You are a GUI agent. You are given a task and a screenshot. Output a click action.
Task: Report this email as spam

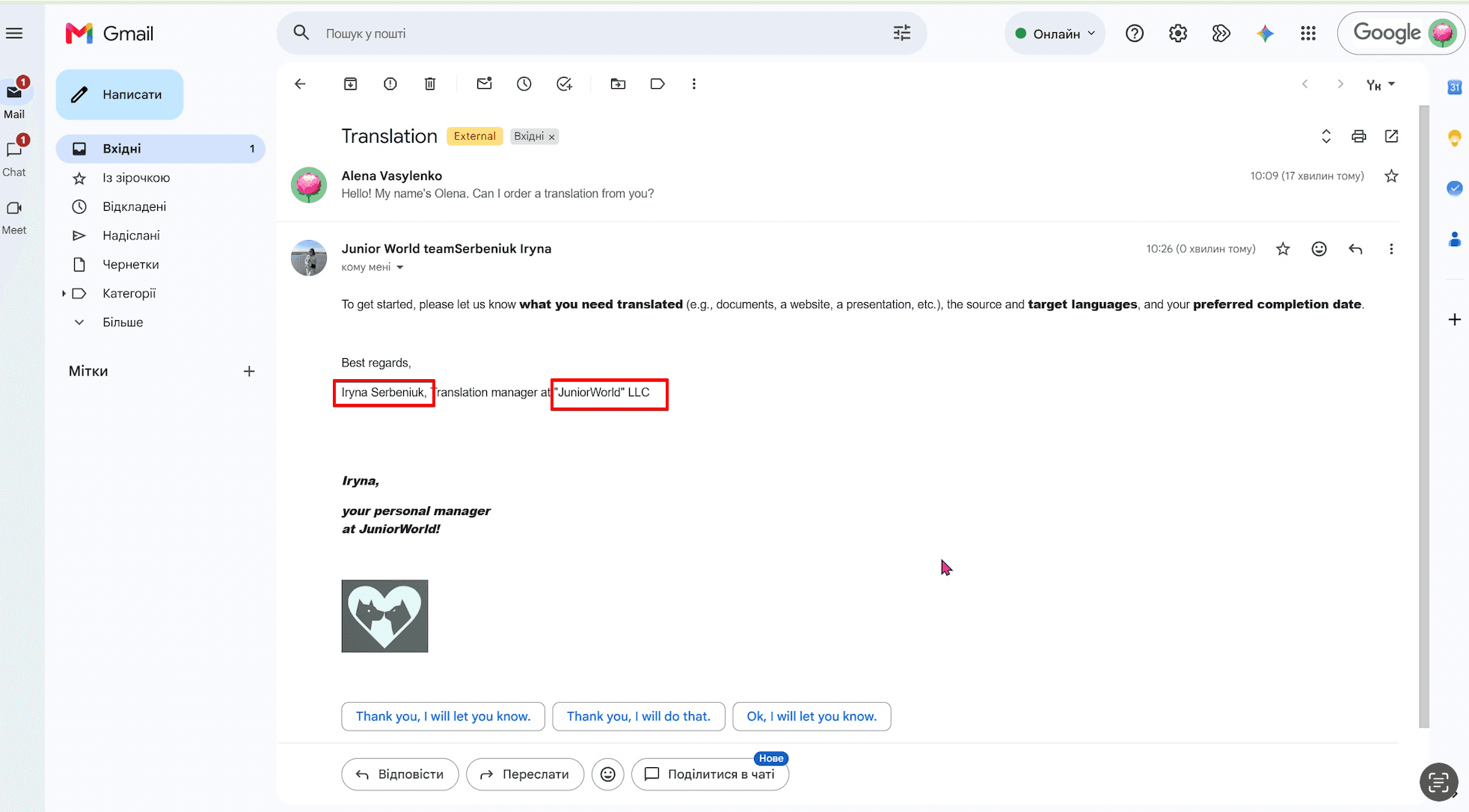point(390,84)
